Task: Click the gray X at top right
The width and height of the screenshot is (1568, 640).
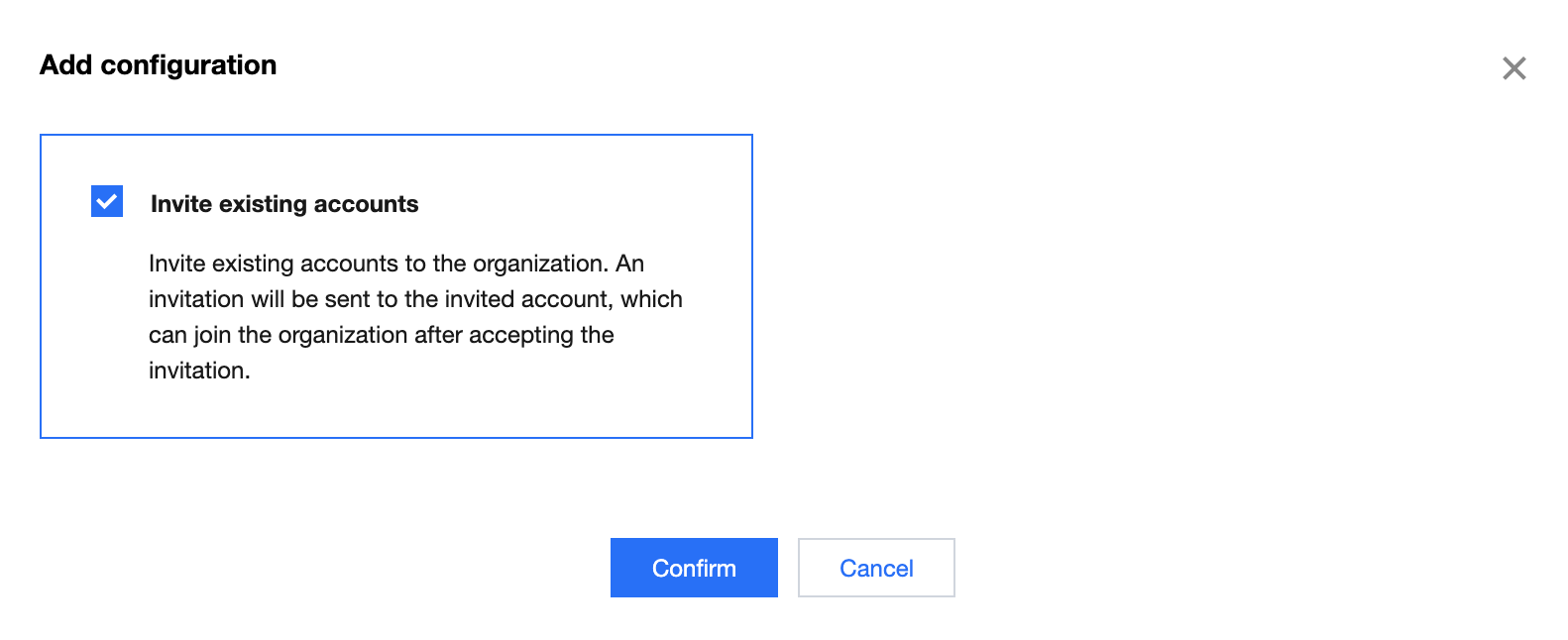Action: [x=1513, y=68]
